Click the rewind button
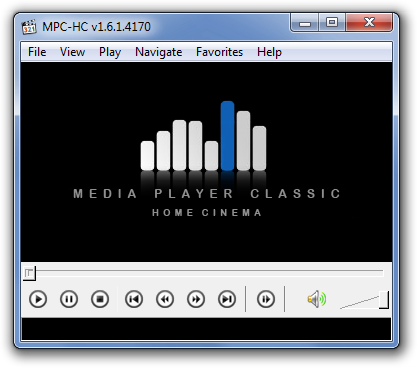Screen dimensions: 418x368 [165, 299]
